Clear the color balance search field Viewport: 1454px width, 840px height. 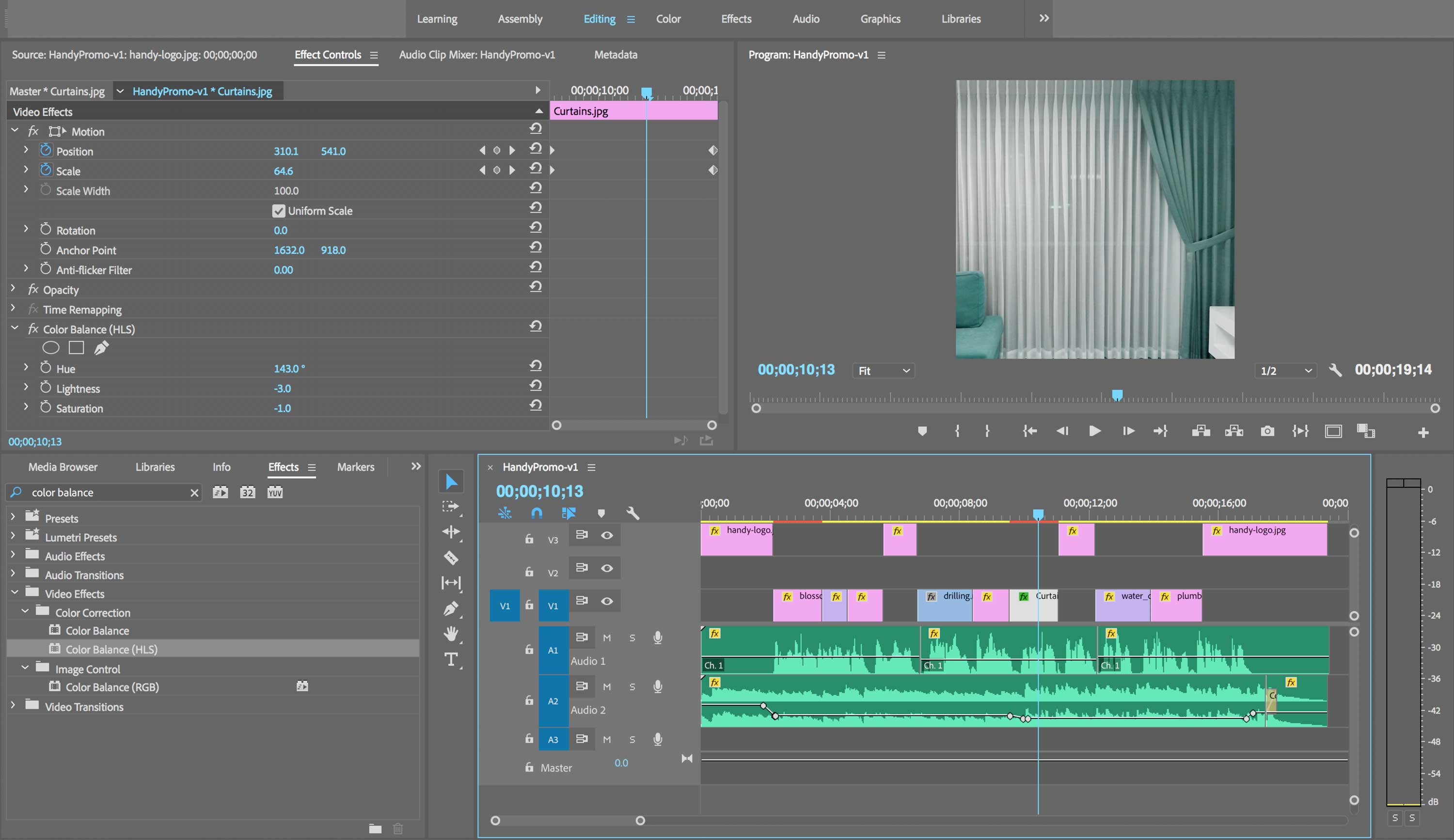pyautogui.click(x=194, y=492)
